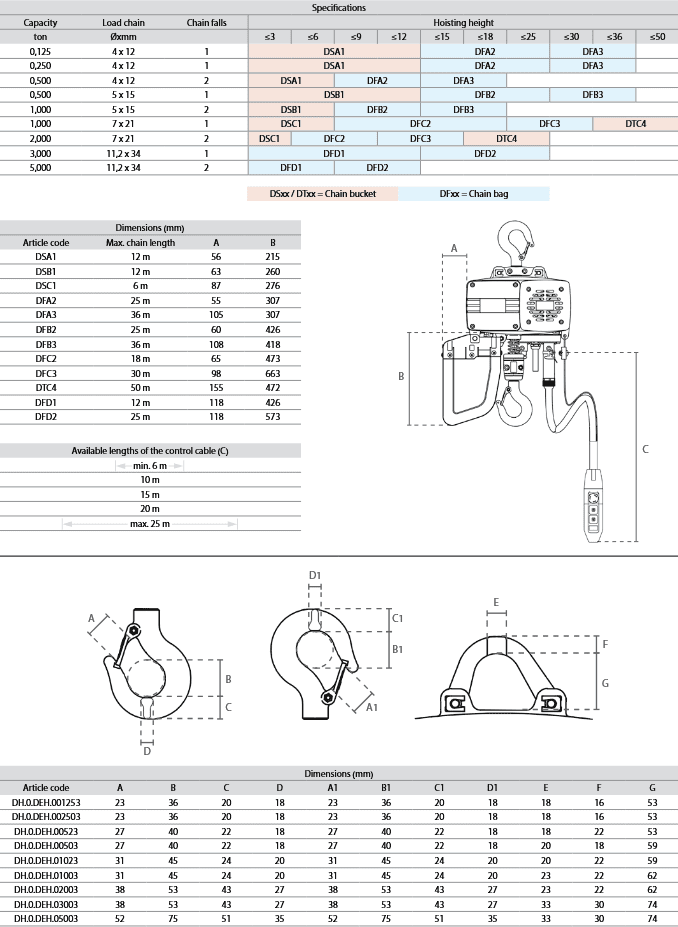Click DTC4 in the chain length dimensions table
The image size is (678, 927).
45,387
